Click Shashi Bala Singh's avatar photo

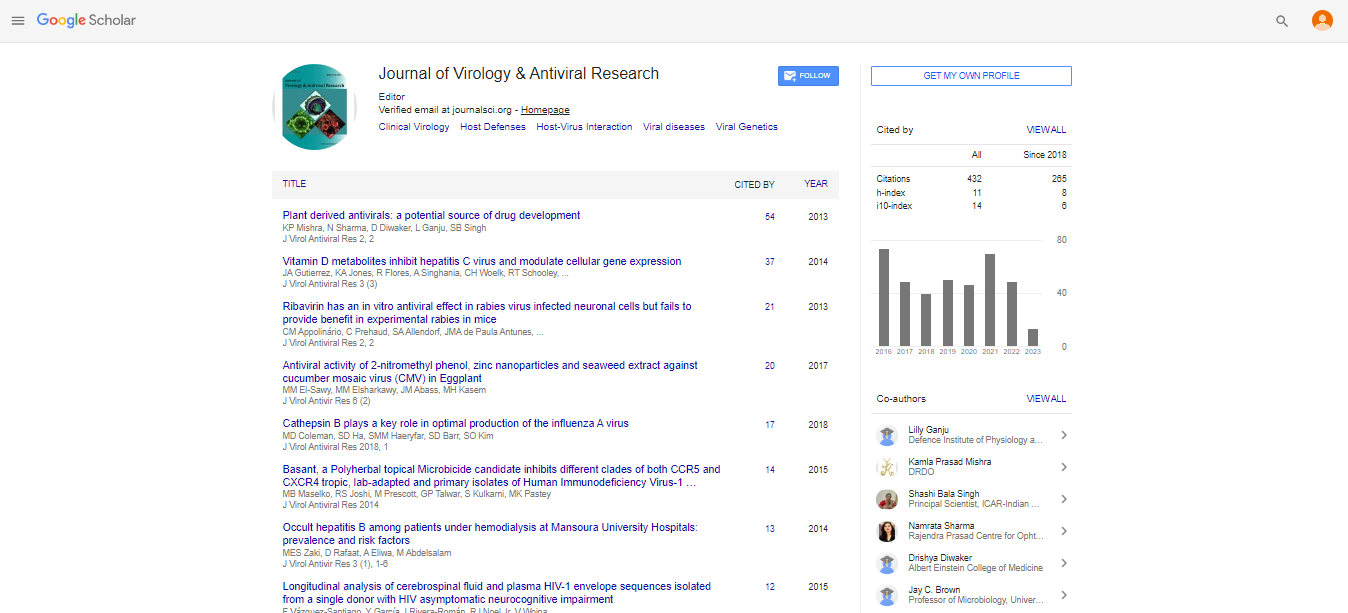[x=887, y=499]
